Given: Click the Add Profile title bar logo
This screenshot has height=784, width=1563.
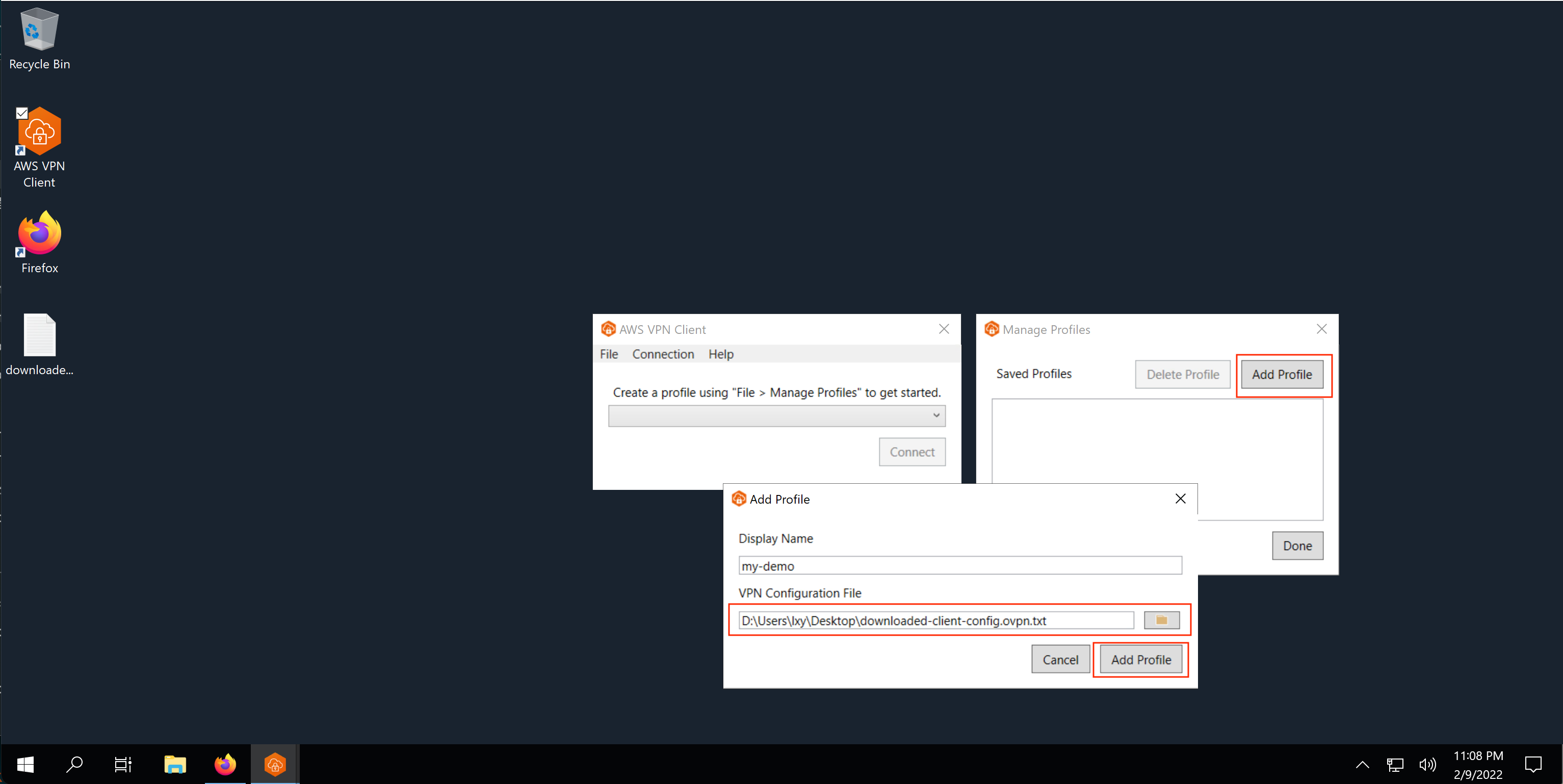Looking at the screenshot, I should click(738, 499).
